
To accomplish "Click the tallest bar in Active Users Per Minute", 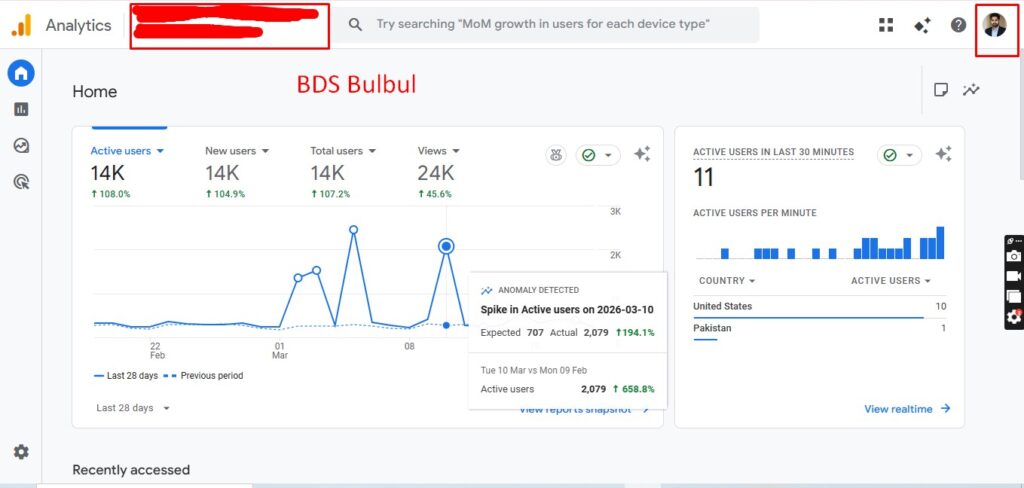I will pyautogui.click(x=940, y=243).
